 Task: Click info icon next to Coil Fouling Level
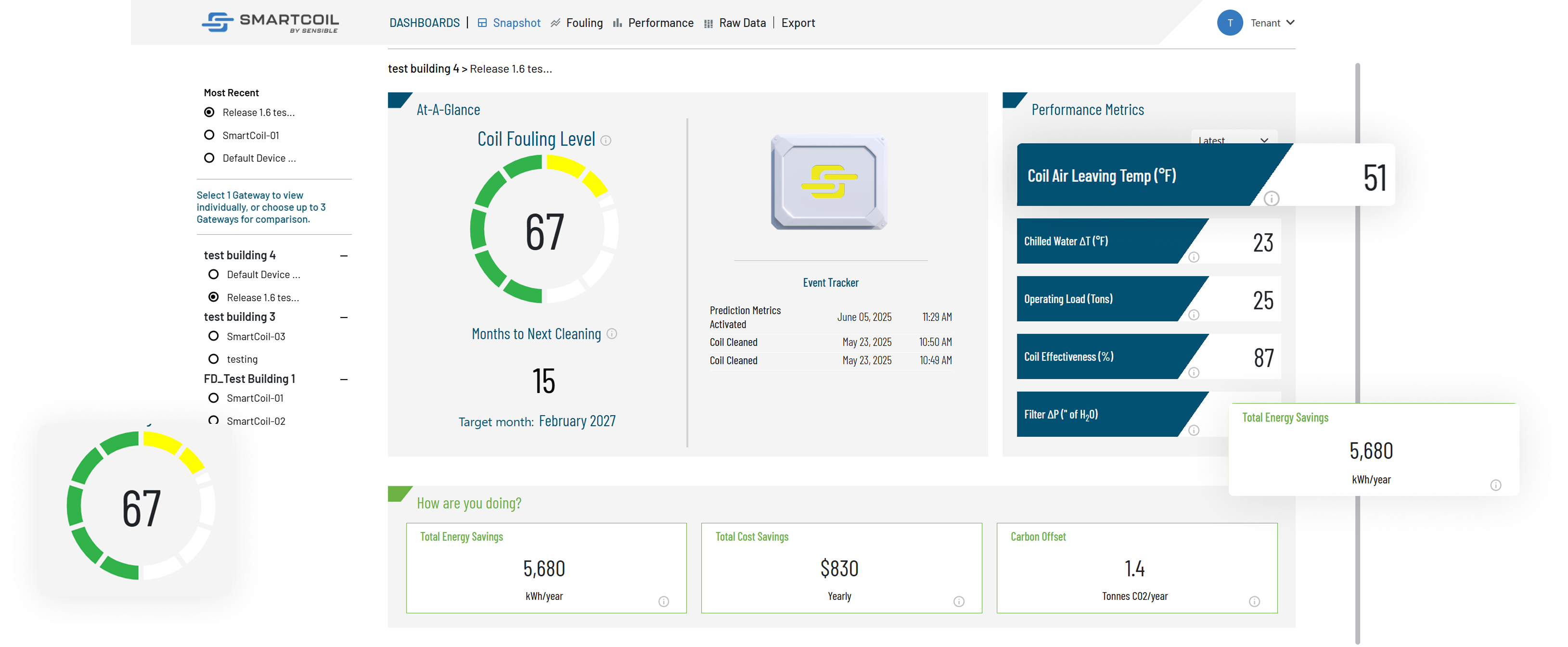605,140
